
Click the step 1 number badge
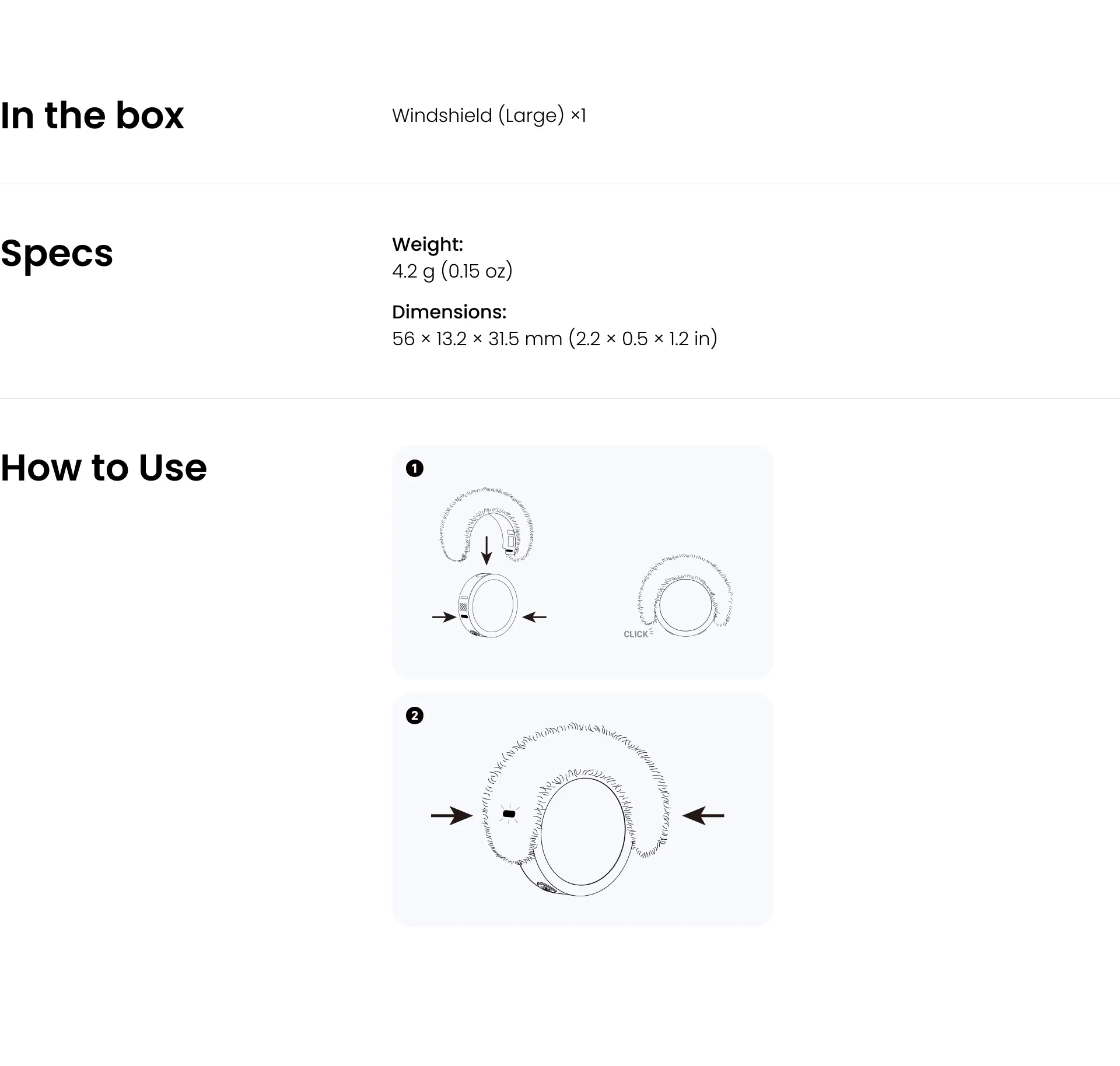pos(414,468)
